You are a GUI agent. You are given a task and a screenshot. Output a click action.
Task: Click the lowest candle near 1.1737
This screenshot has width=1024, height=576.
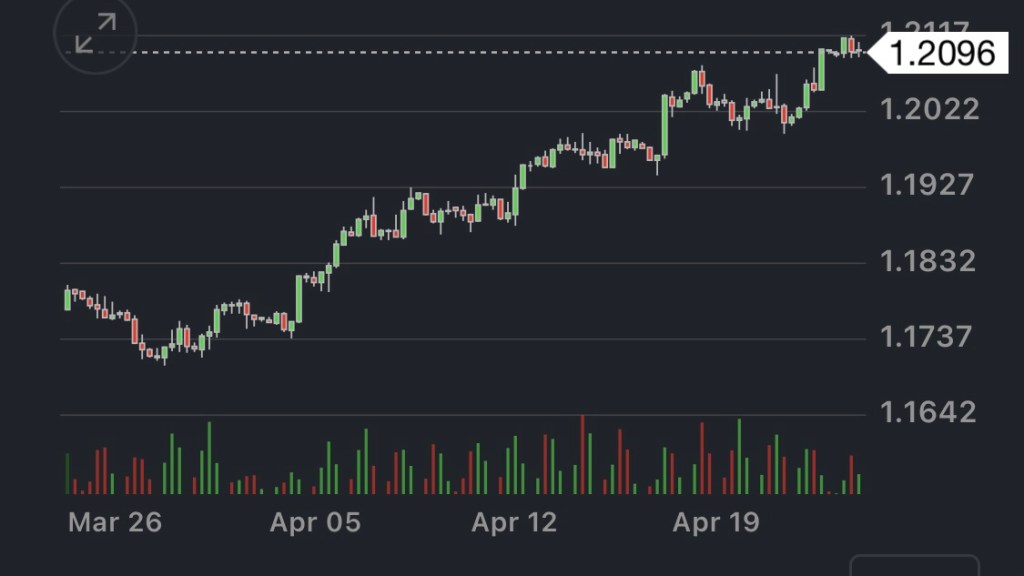coord(163,353)
